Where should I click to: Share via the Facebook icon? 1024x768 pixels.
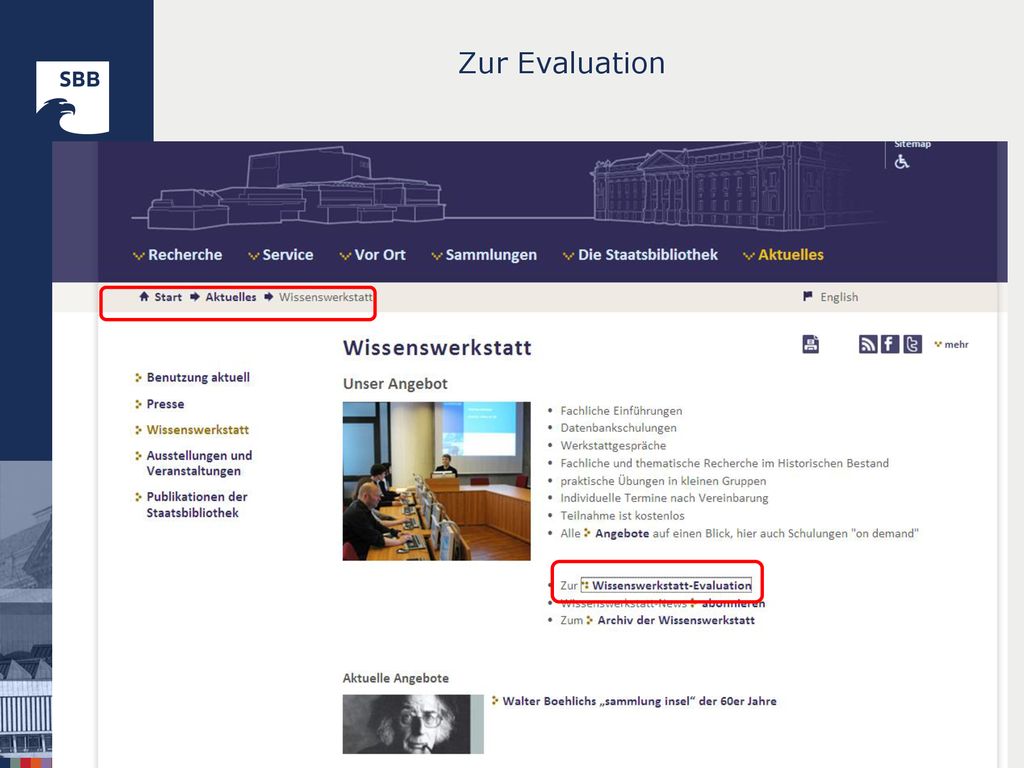tap(890, 344)
